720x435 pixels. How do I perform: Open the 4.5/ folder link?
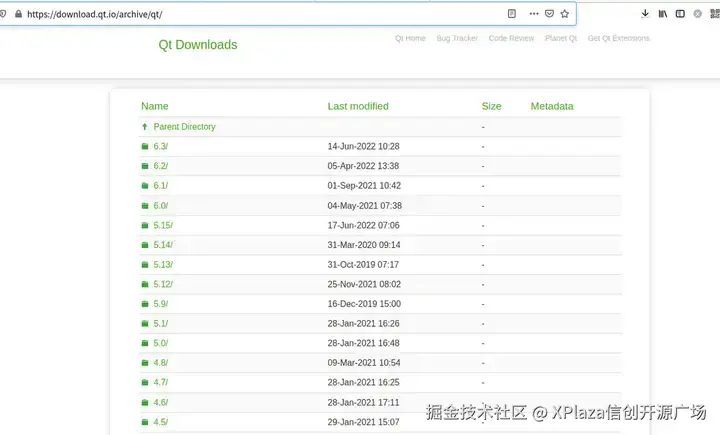pos(161,422)
